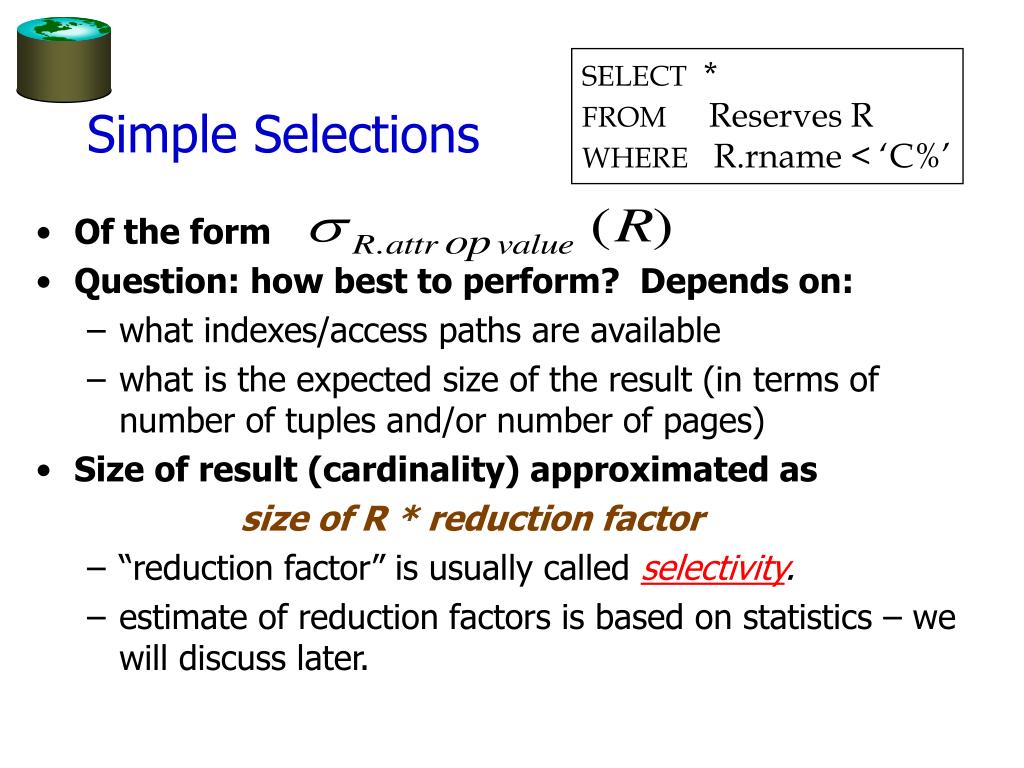Click the globe disk database icon
Screen dimensions: 1024x768
[x=63, y=59]
